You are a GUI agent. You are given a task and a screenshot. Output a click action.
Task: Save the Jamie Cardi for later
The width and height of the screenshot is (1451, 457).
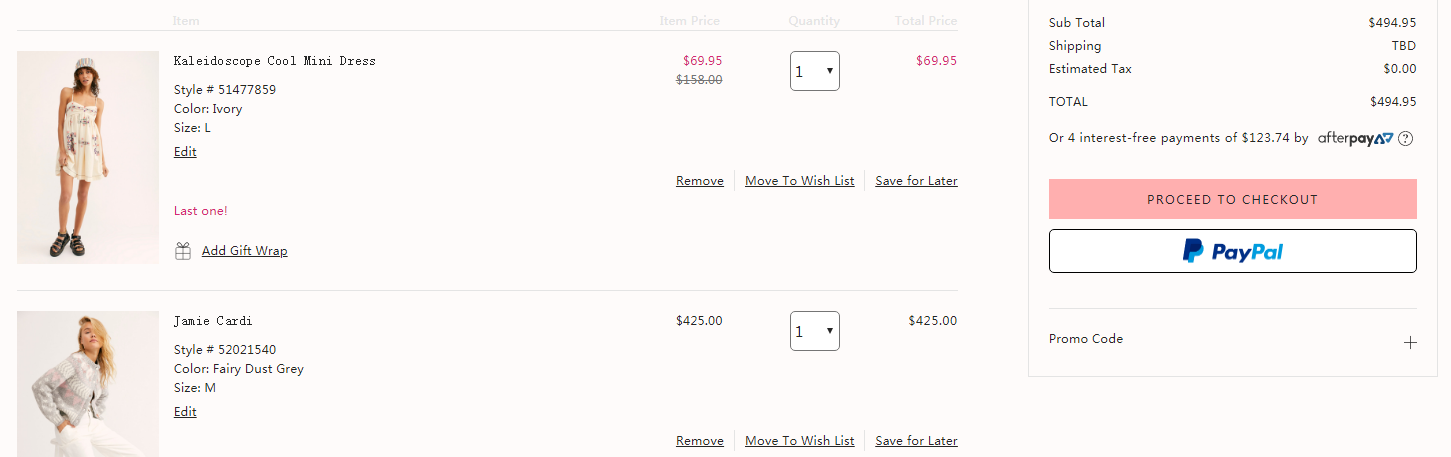pyautogui.click(x=916, y=441)
